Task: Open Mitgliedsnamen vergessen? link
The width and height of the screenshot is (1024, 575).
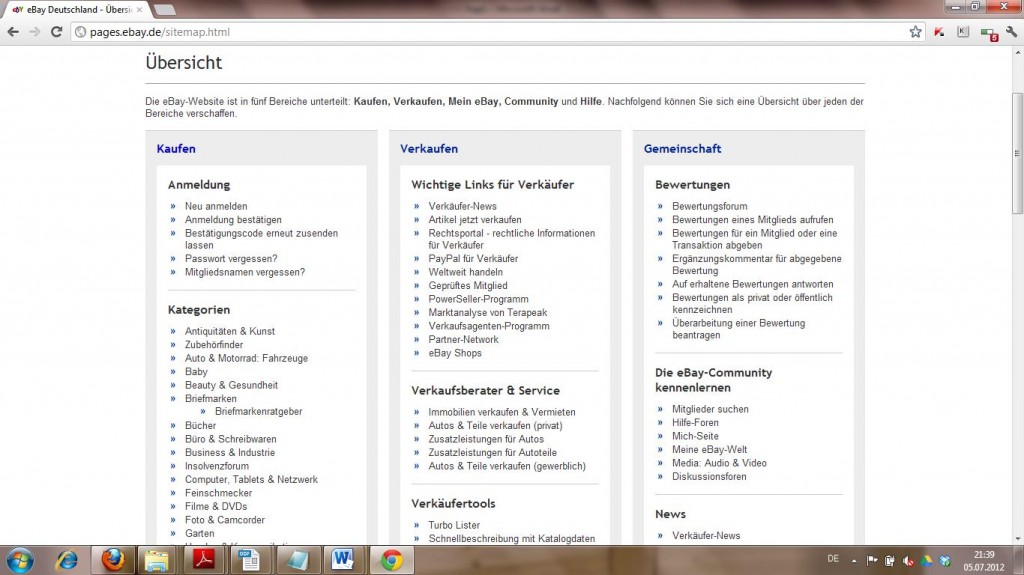Action: 245,272
